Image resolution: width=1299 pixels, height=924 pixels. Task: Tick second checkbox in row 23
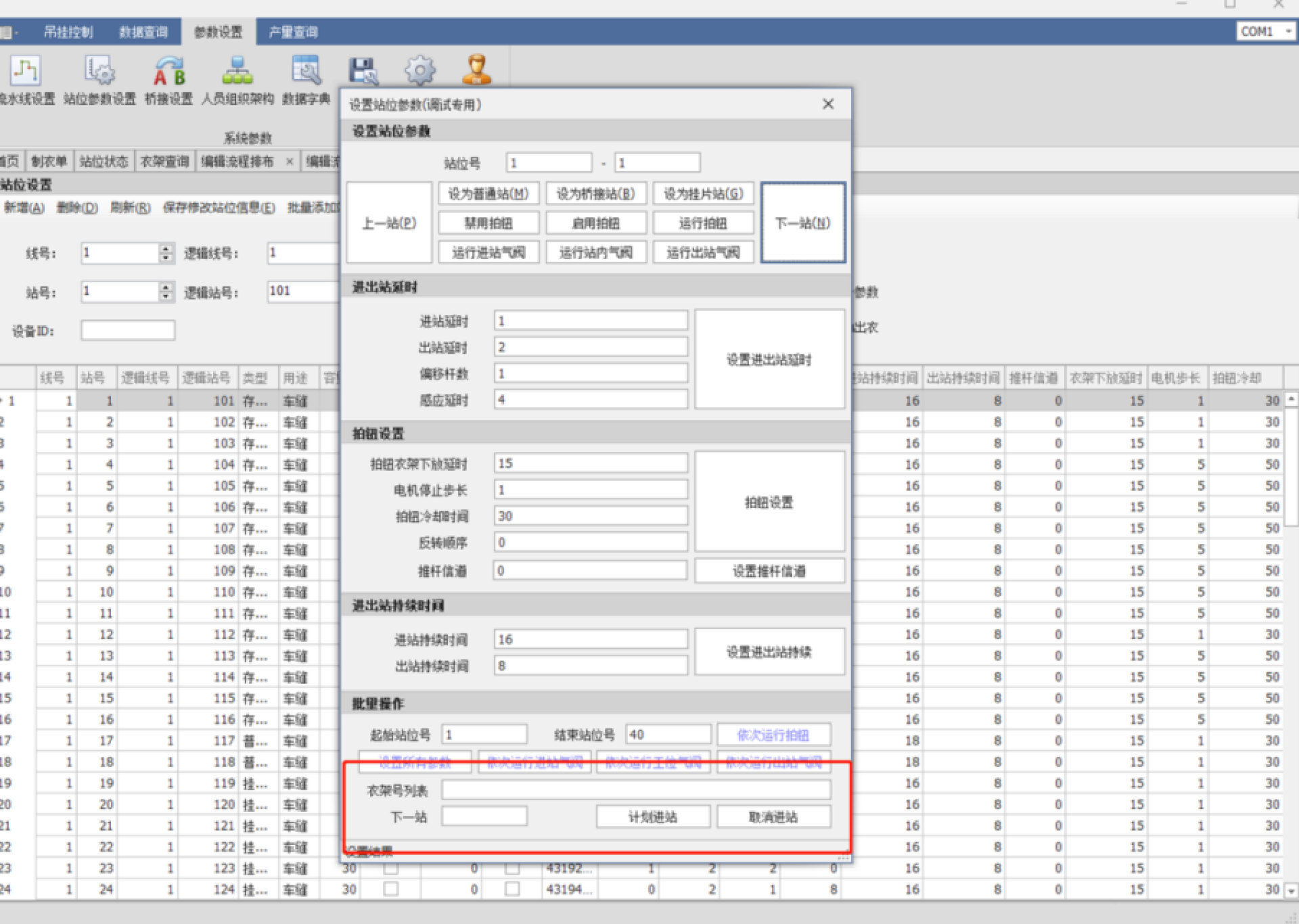[x=513, y=868]
